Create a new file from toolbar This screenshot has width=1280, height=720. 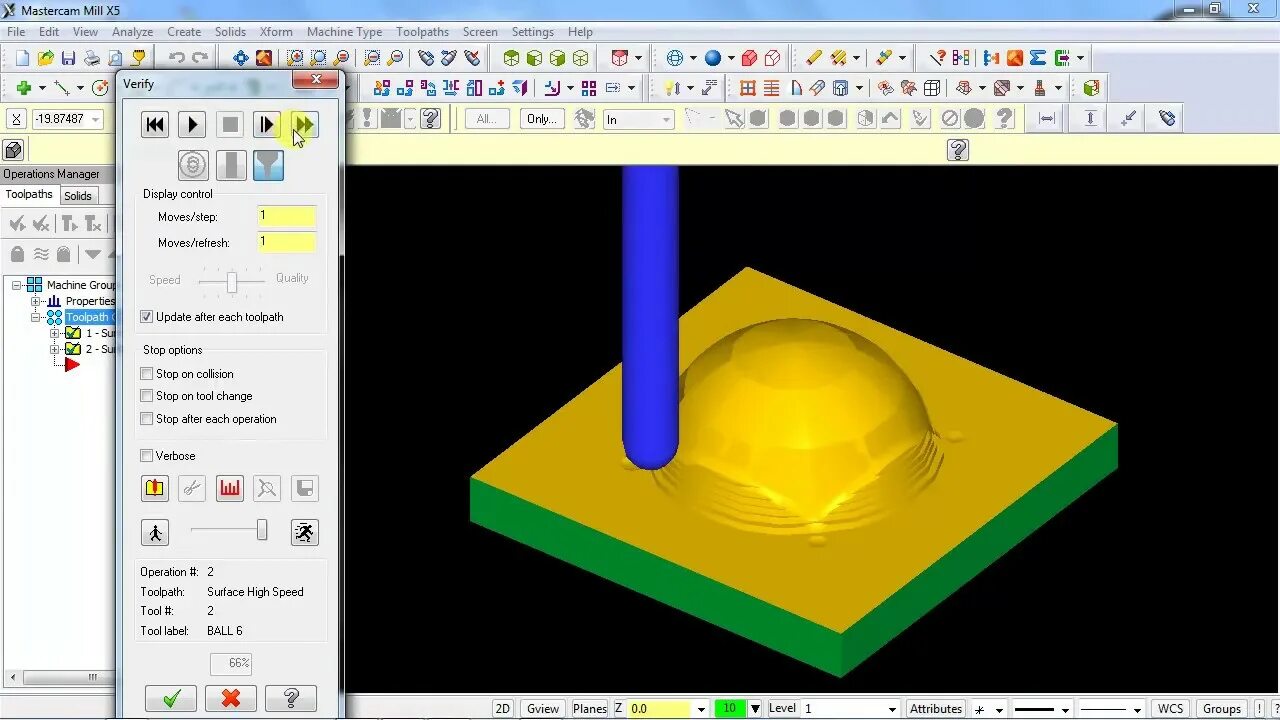[x=23, y=58]
